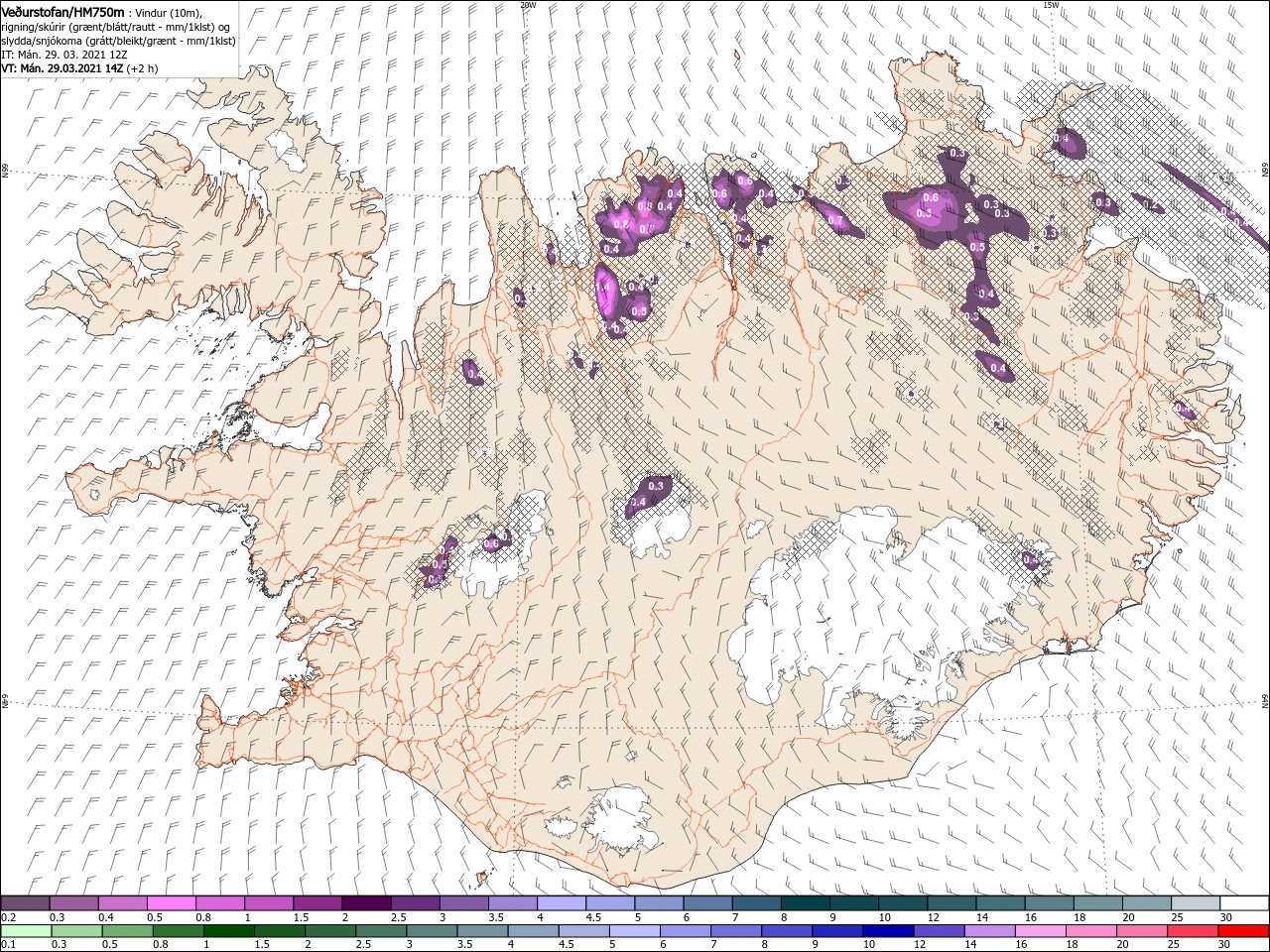Pick the 12 swatch in the snow legend row
Viewport: 1270px width, 952px height.
[x=951, y=903]
